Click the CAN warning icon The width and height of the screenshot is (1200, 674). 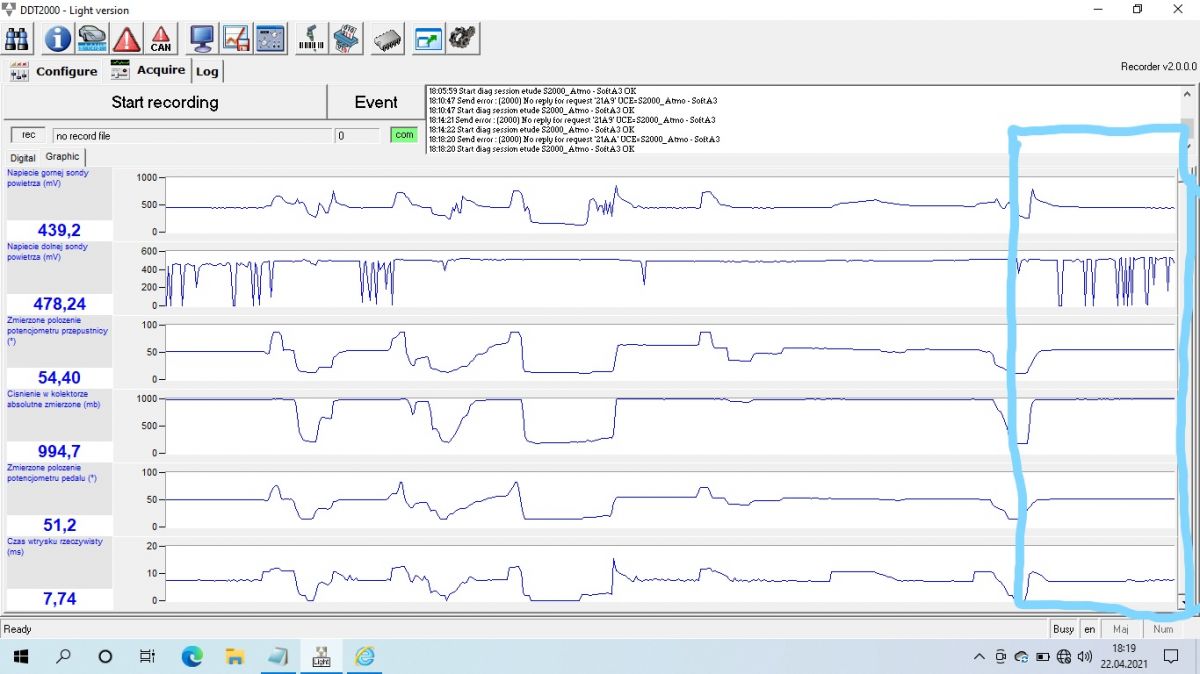coord(161,39)
